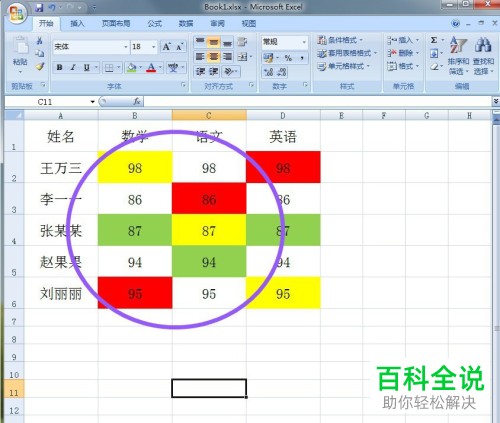The width and height of the screenshot is (500, 423).
Task: Click the red Font Color A swatch
Action: 151,68
